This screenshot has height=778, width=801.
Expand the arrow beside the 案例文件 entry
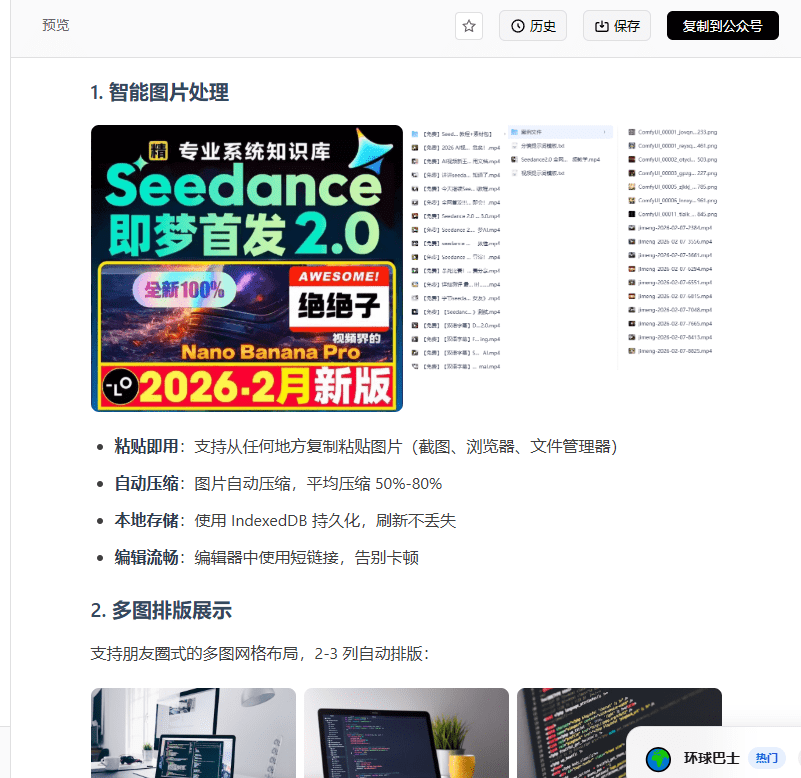(604, 132)
